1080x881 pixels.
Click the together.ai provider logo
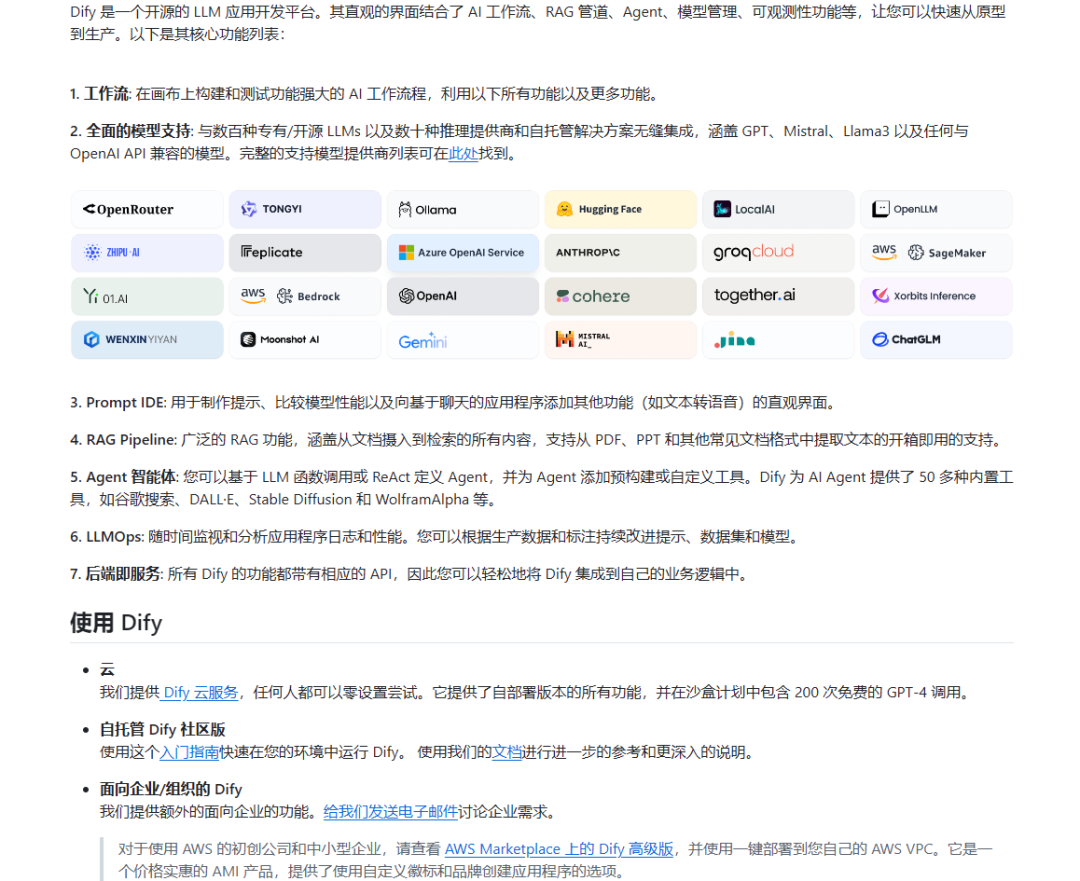[778, 296]
